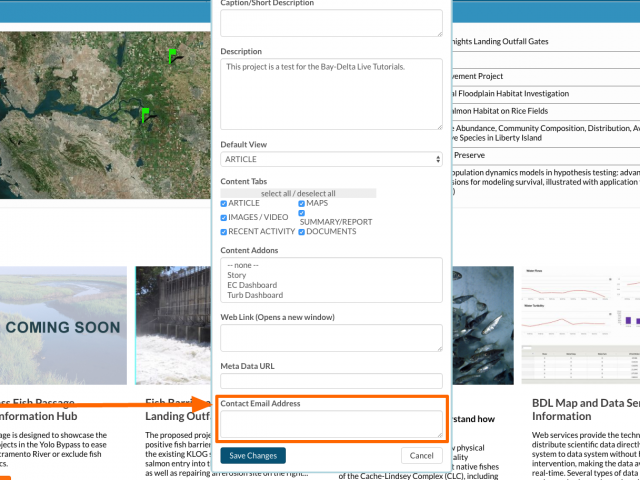Uncheck the IMAGES / VIDEO checkbox

pyautogui.click(x=224, y=218)
